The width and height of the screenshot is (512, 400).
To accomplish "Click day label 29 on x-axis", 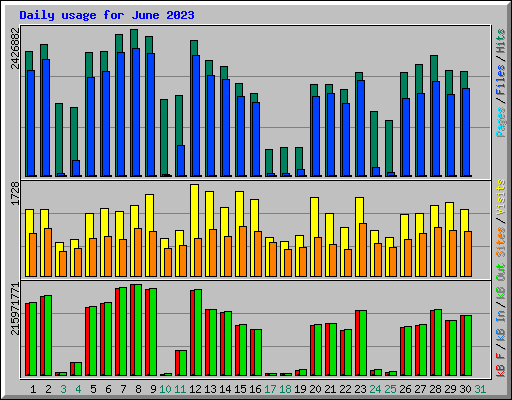I will coord(450,389).
